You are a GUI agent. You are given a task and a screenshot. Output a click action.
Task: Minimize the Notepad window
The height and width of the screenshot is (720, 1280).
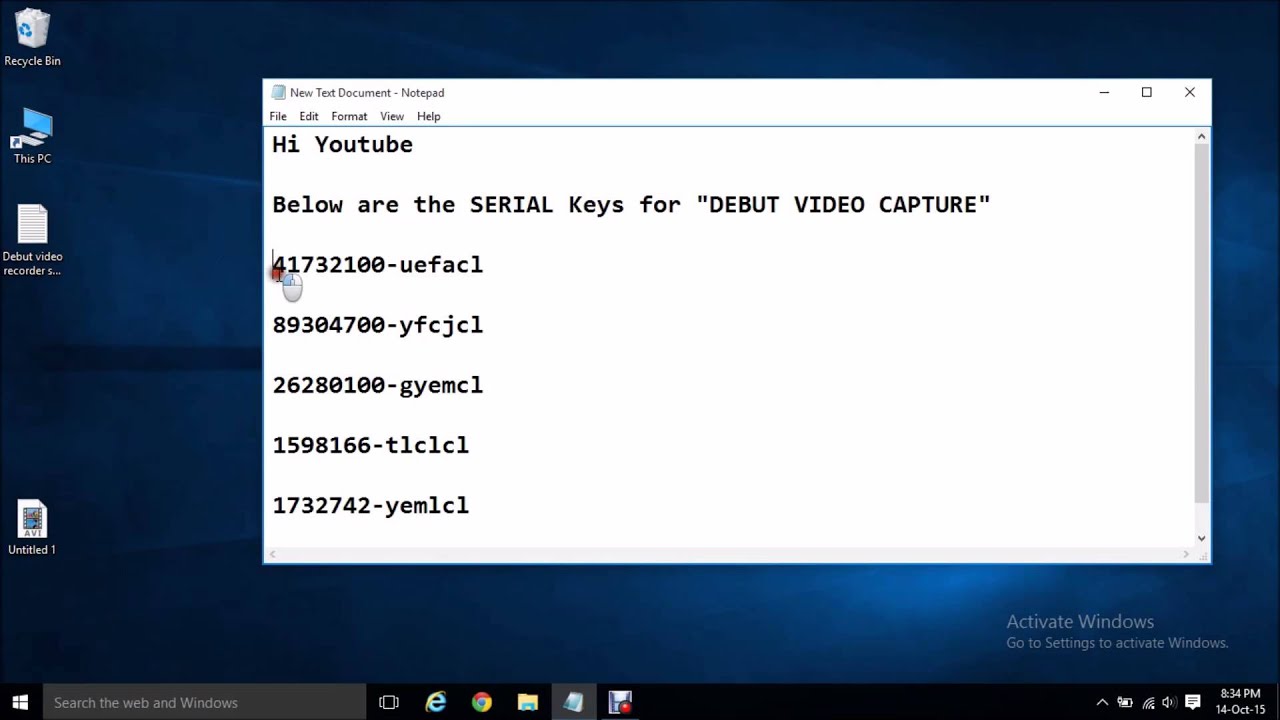[x=1104, y=92]
